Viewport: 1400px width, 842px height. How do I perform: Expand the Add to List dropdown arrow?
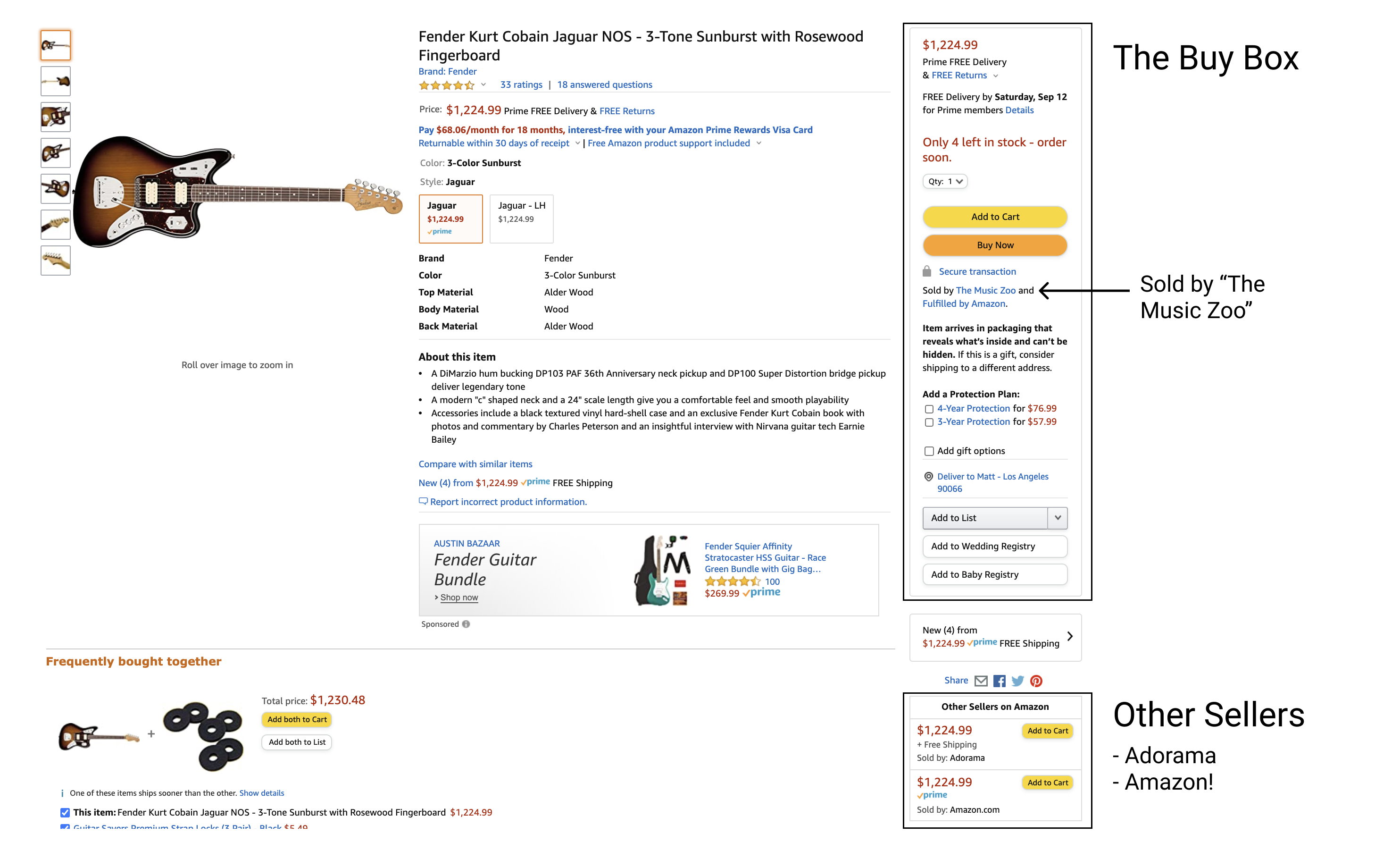1057,517
